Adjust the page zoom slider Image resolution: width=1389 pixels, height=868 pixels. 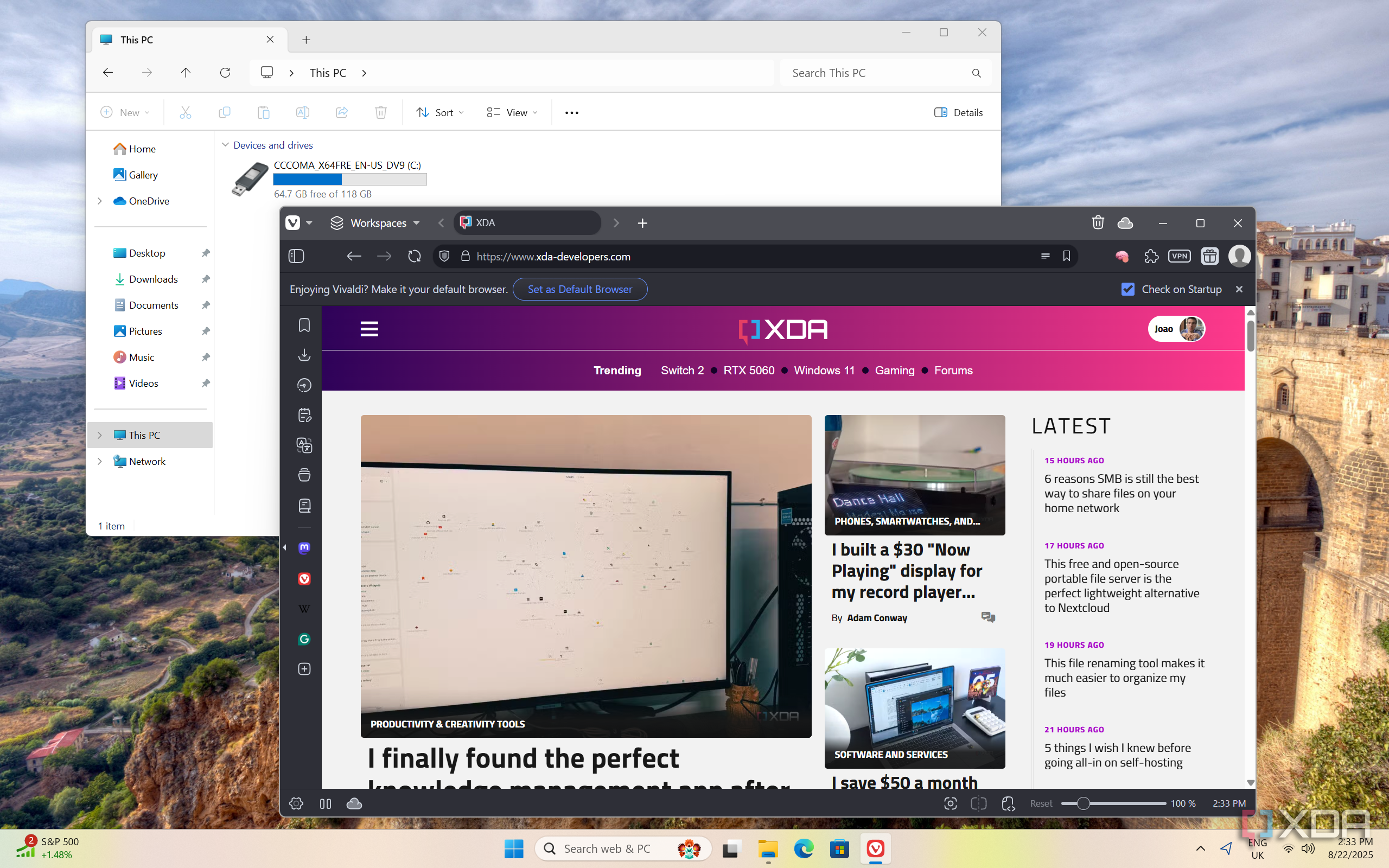1112,803
